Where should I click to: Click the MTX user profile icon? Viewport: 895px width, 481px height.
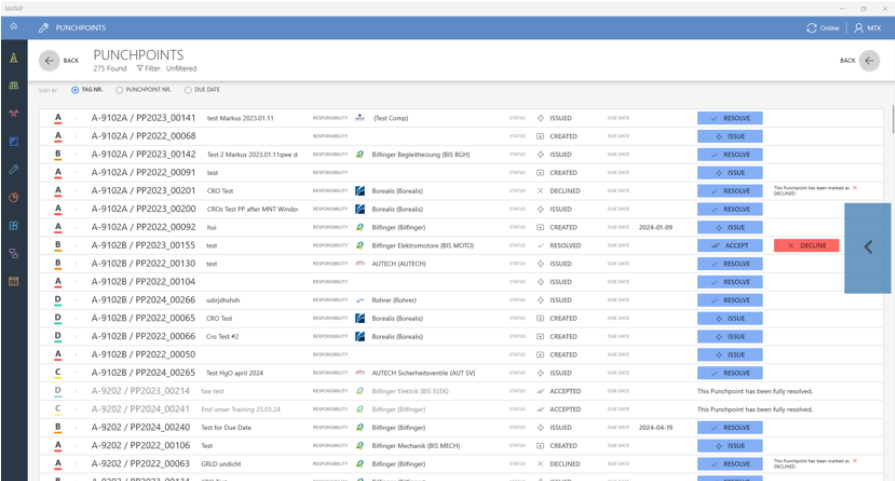859,28
